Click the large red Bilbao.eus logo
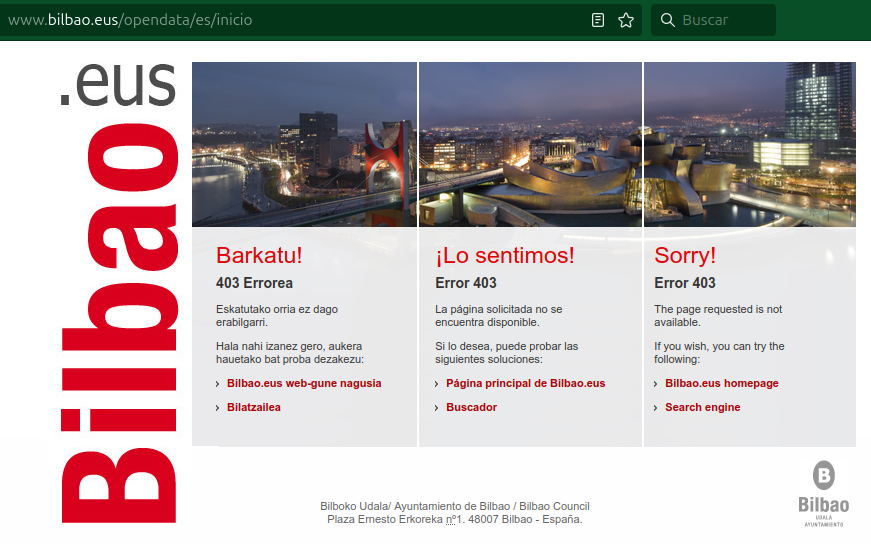Screen dimensions: 871x544 (118, 300)
